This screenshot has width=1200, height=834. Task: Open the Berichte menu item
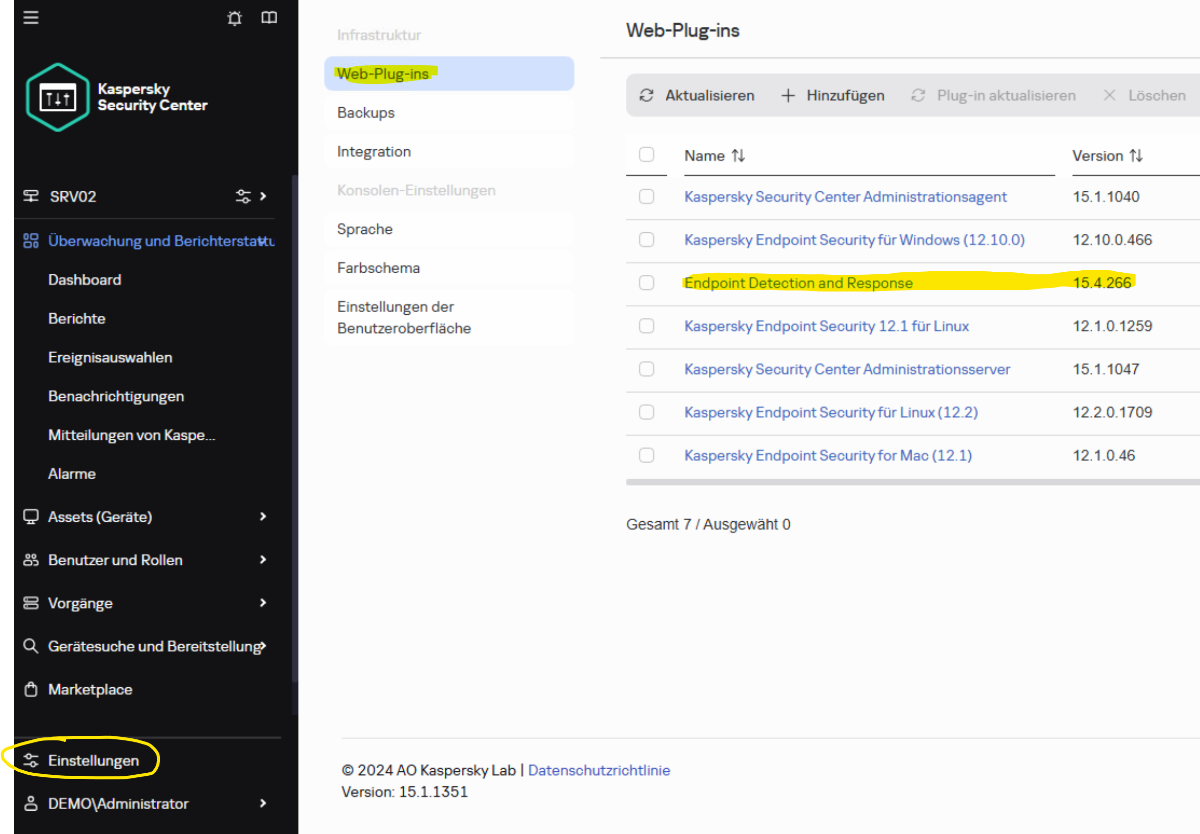tap(77, 319)
